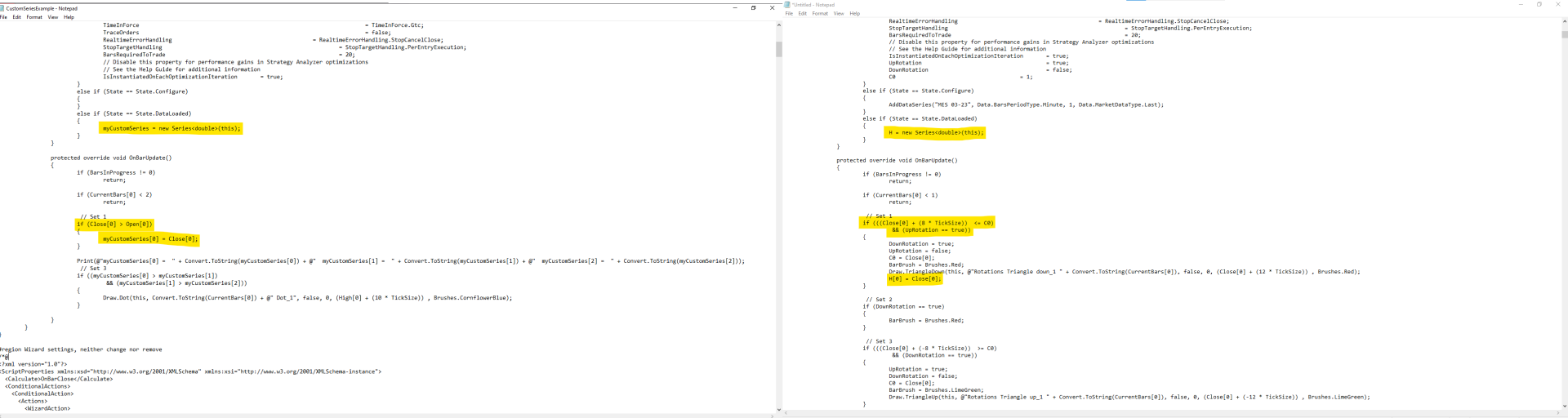Click the 'Draw.TriangleUp(this' line
This screenshot has width=1568, height=418.
click(1129, 398)
